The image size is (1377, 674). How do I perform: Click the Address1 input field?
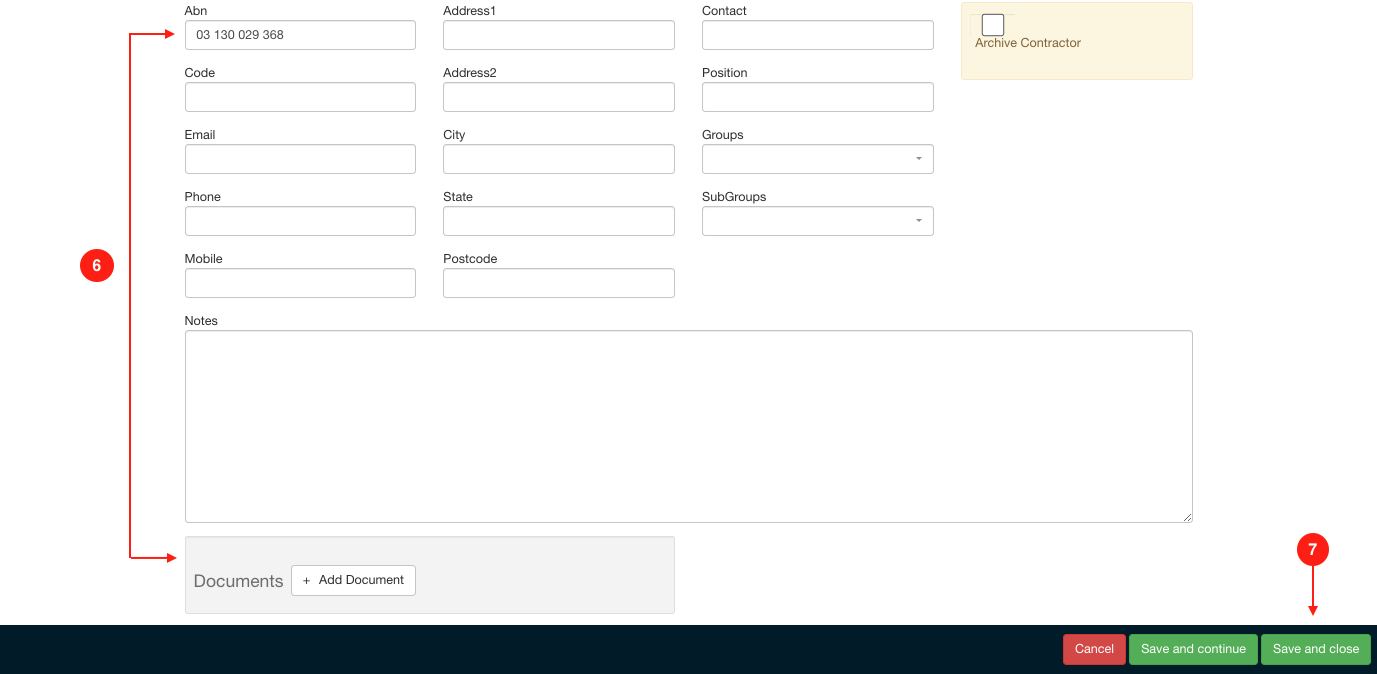coord(559,35)
